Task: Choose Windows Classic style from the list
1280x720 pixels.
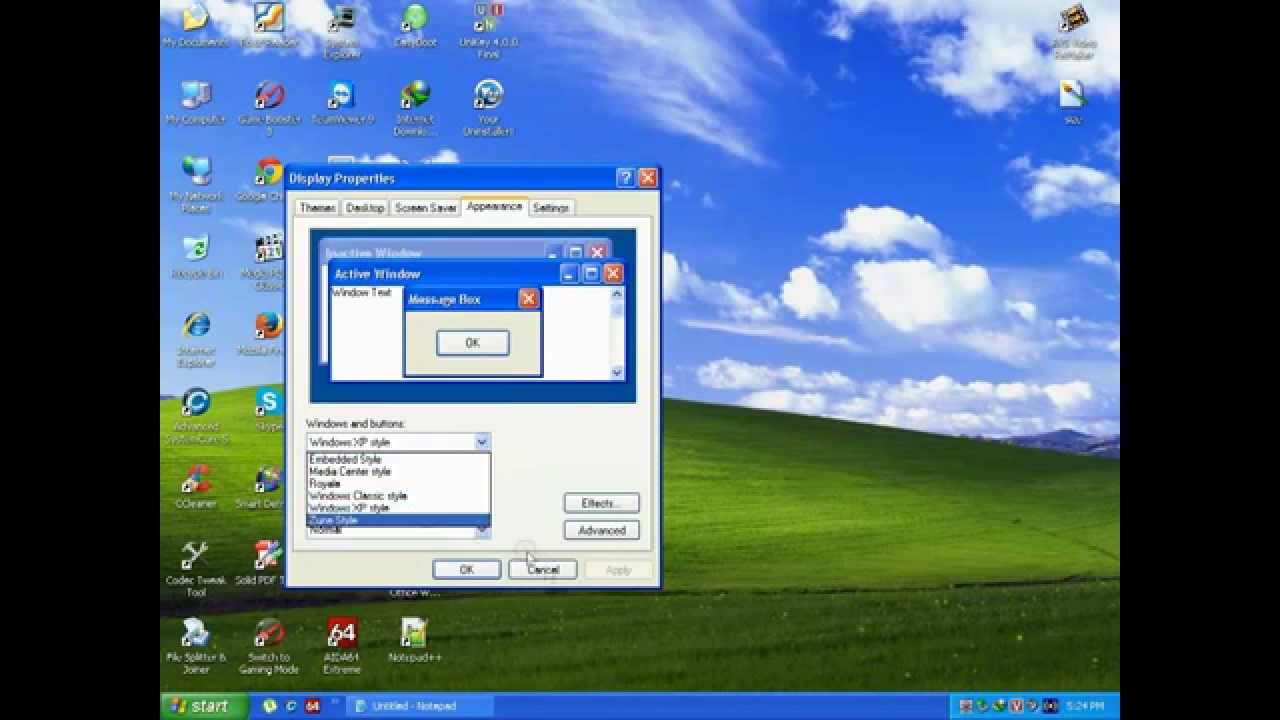Action: 398,495
